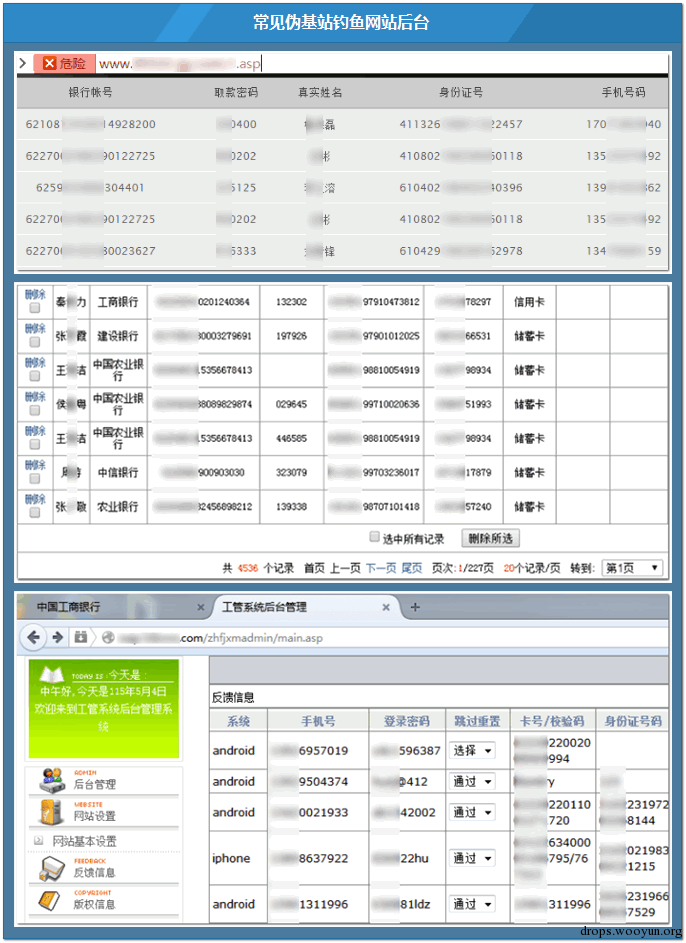The image size is (686, 943).
Task: Click the phishing site URL address field
Action: pos(382,63)
